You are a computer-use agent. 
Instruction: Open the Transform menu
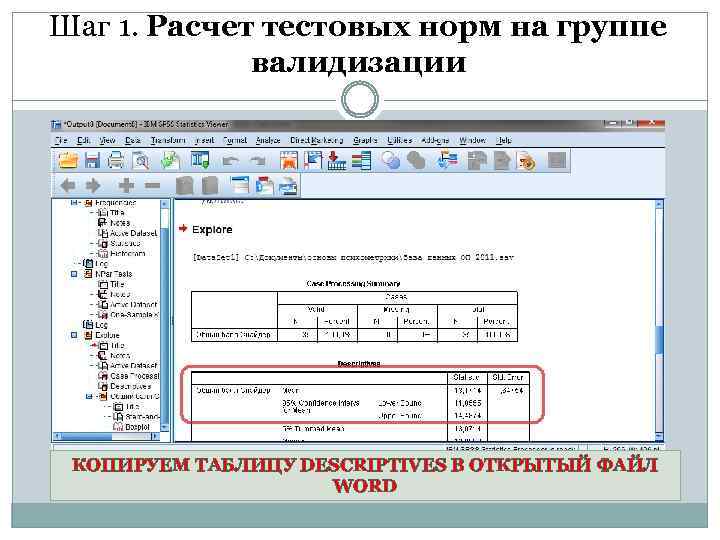[168, 141]
